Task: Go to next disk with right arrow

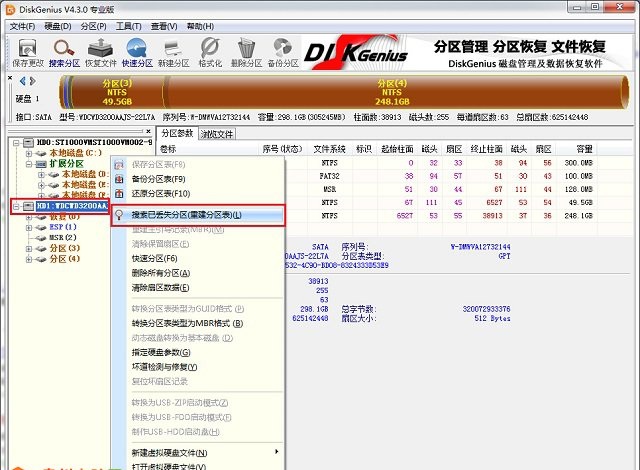Action: [x=32, y=81]
